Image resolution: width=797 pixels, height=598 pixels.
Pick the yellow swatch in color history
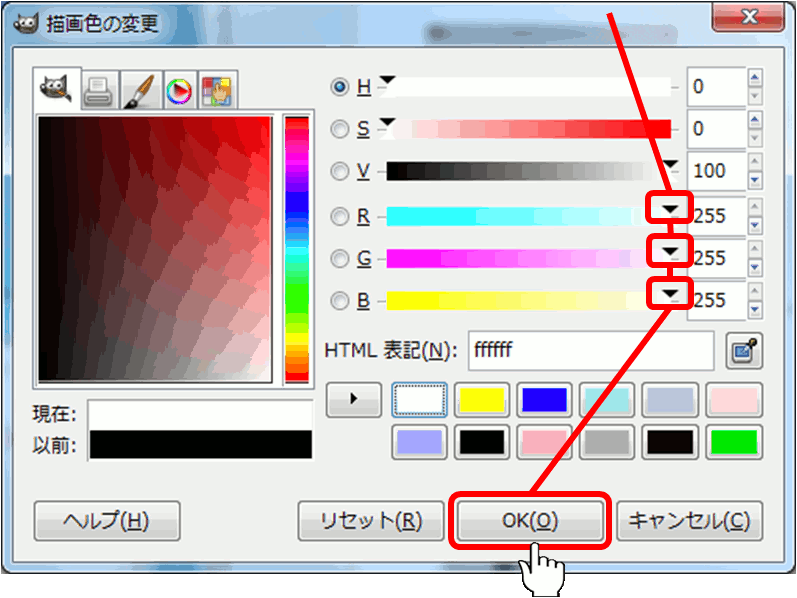pyautogui.click(x=481, y=399)
